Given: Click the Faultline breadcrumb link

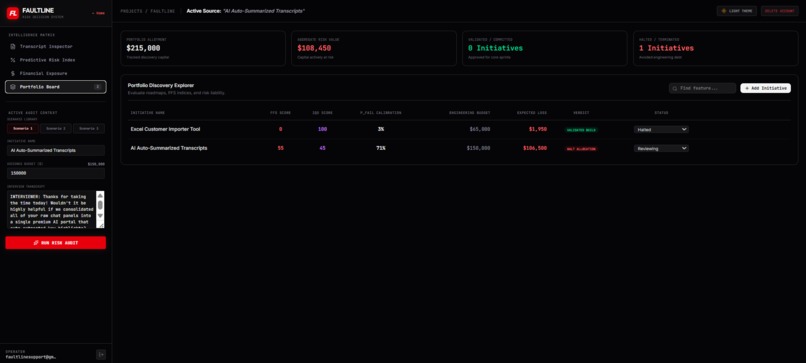Looking at the screenshot, I should pos(162,11).
